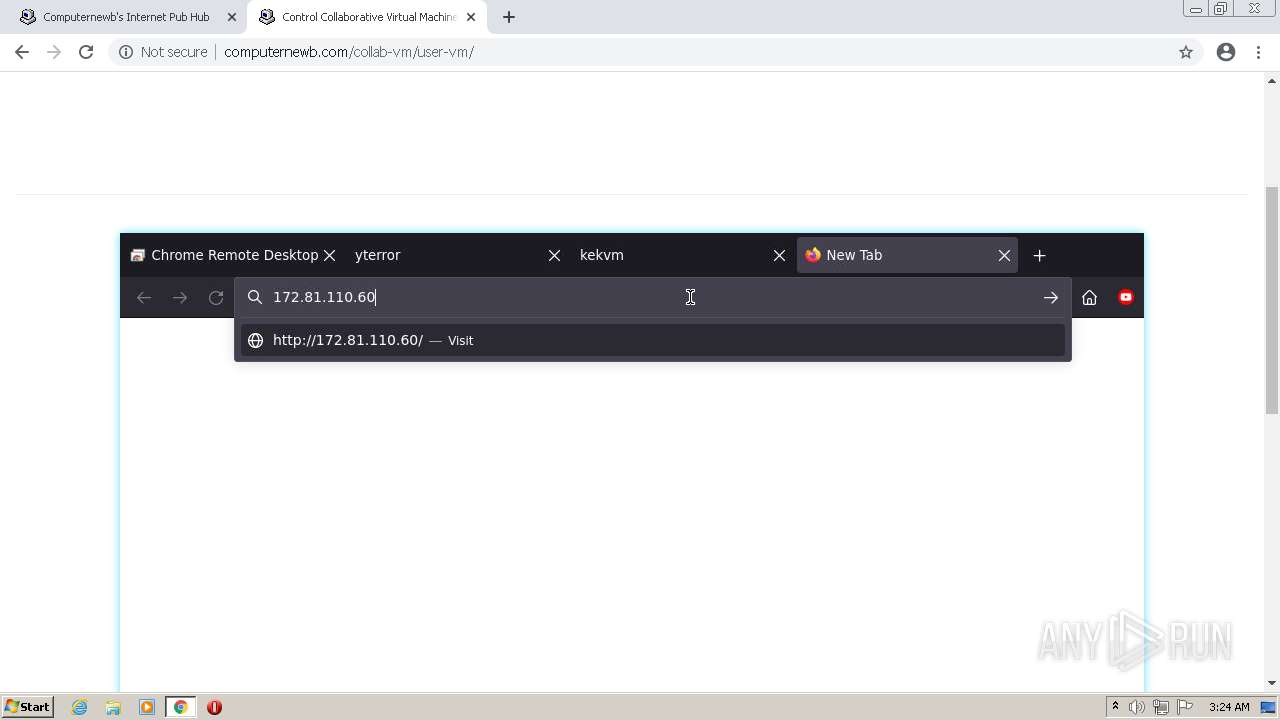The image size is (1280, 720).
Task: Open Firefox home page icon
Action: (x=1090, y=297)
